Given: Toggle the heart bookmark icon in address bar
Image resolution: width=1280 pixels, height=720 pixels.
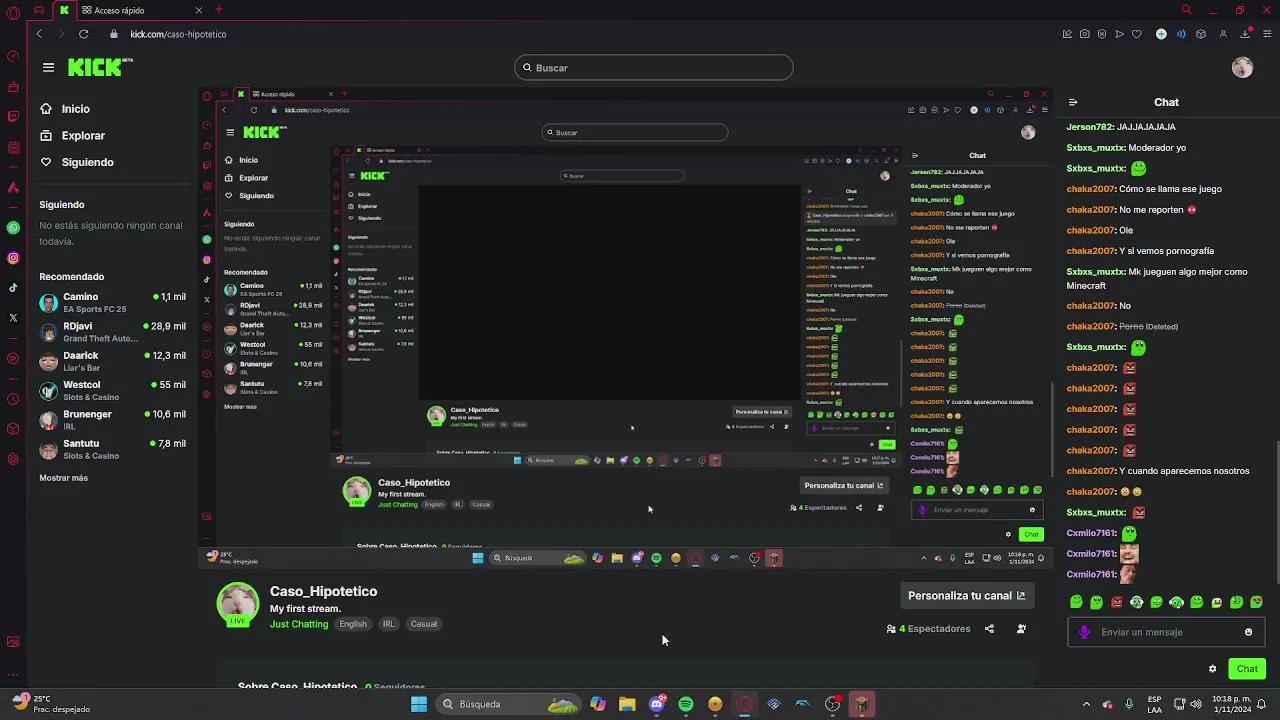Looking at the screenshot, I should tap(1136, 34).
